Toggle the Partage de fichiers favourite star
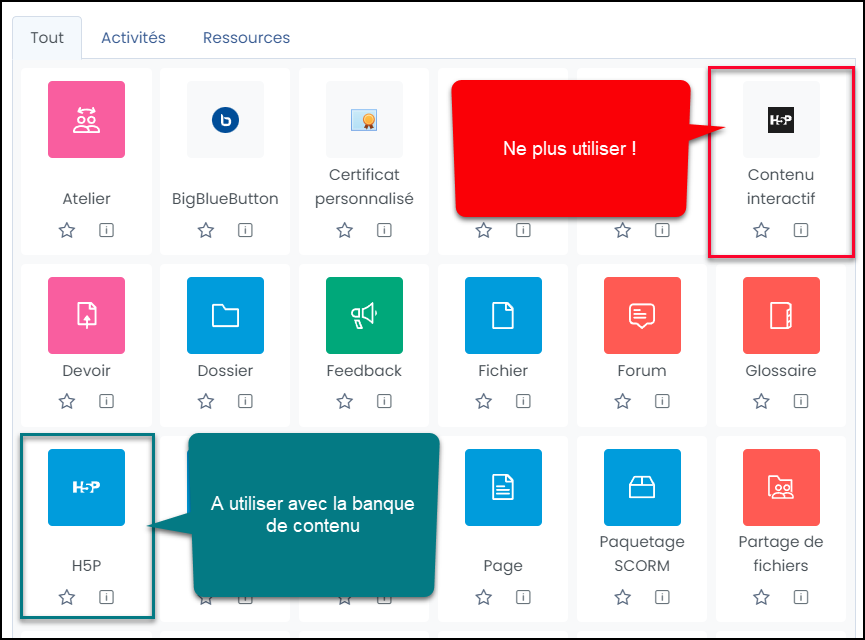Viewport: 865px width, 640px height. (761, 597)
